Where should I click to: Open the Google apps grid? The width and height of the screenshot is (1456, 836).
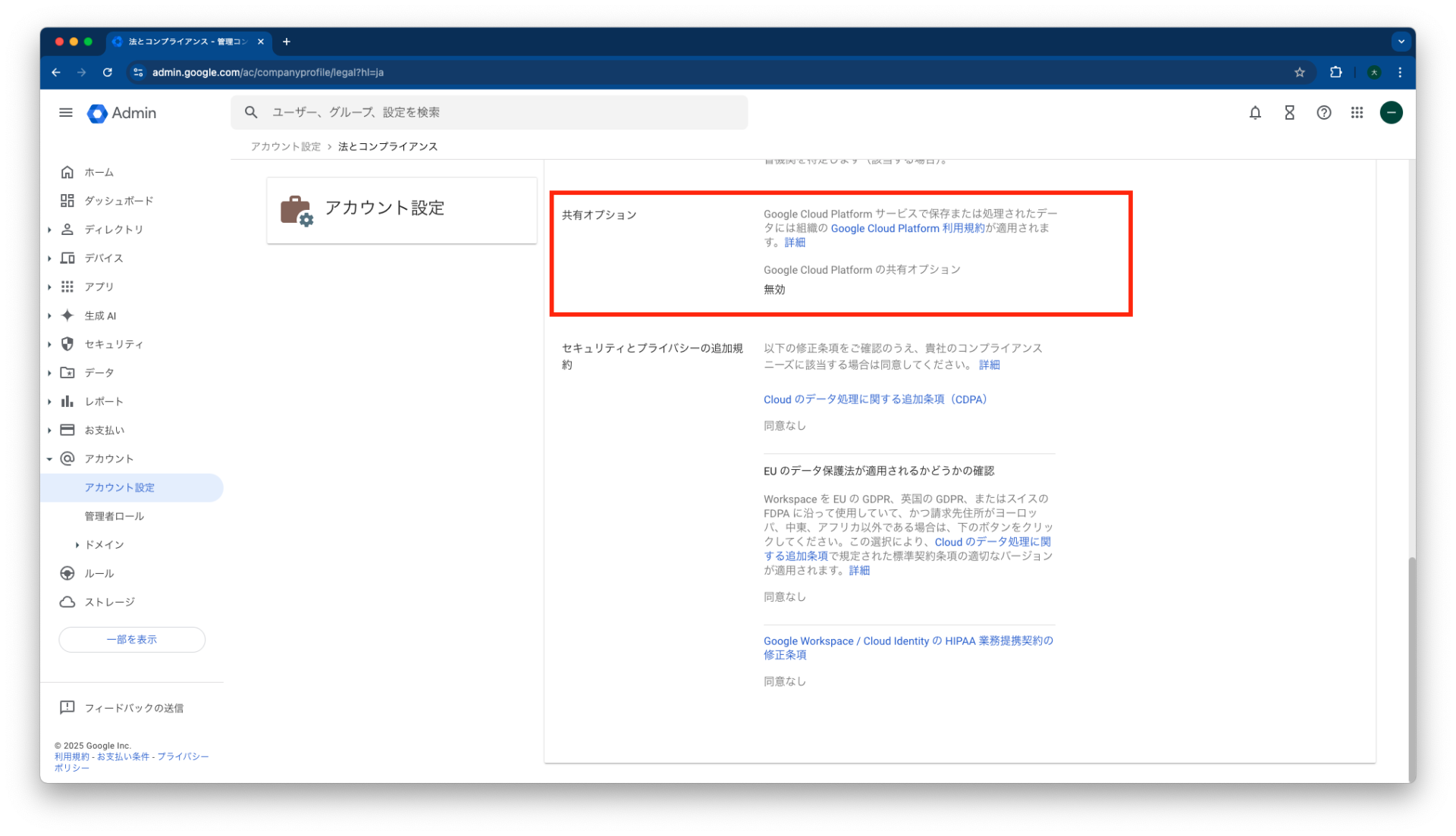[x=1357, y=113]
